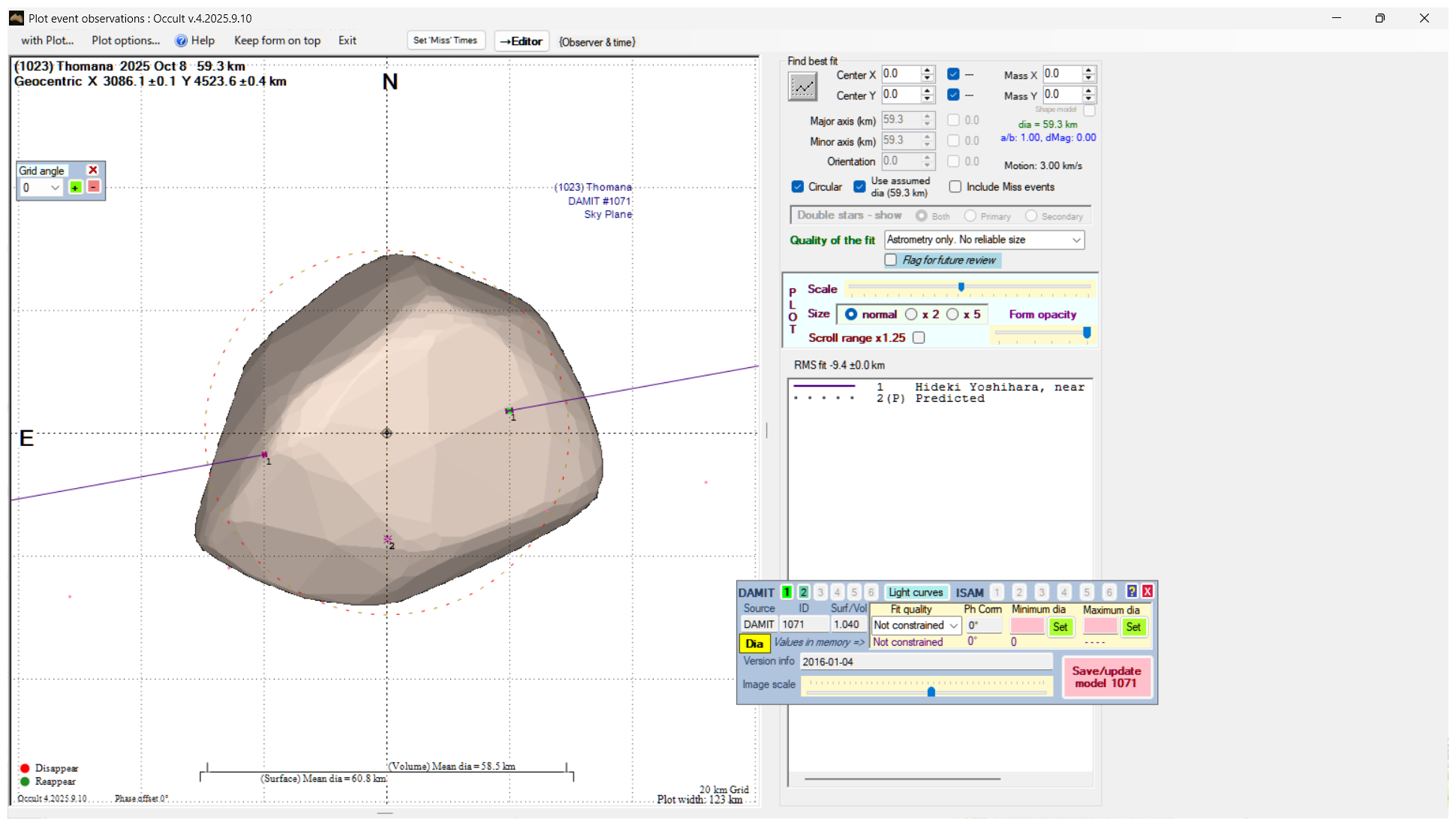Click the Find best fit graph icon

[802, 87]
